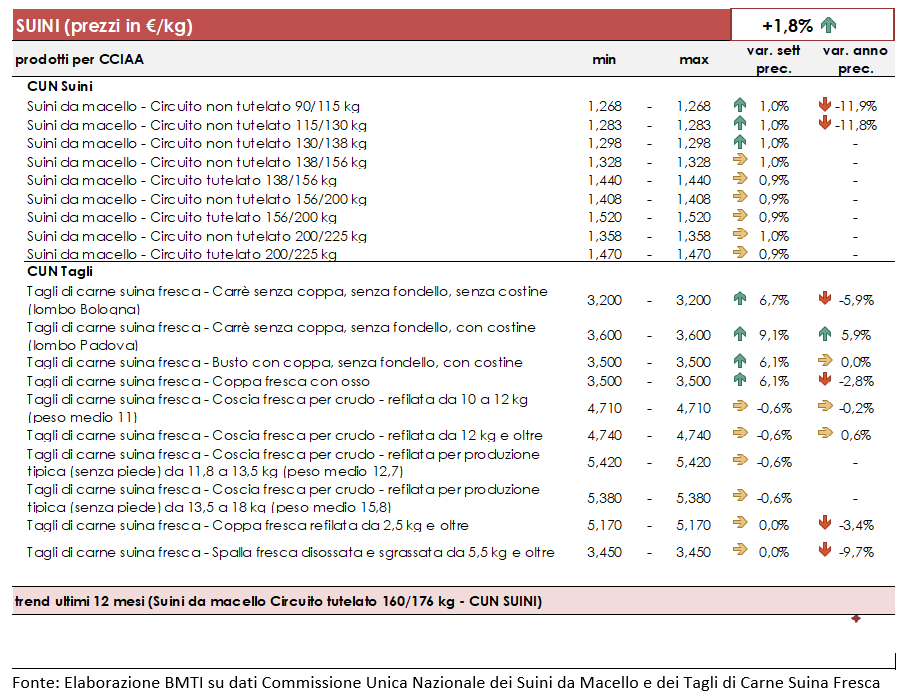Viewport: 904px width, 696px height.
Task: Click weekly variation 6,7% value
Action: coord(774,300)
